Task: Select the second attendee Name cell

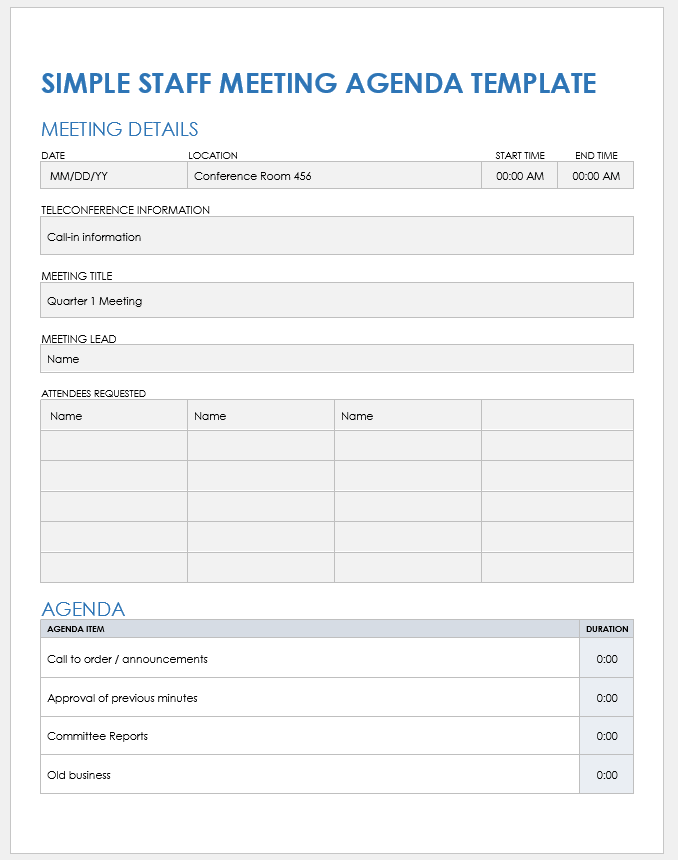Action: tap(260, 416)
